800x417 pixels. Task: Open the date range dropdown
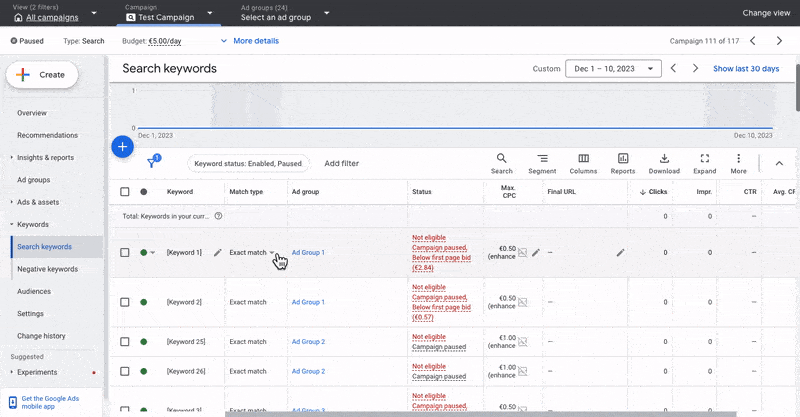tap(613, 69)
